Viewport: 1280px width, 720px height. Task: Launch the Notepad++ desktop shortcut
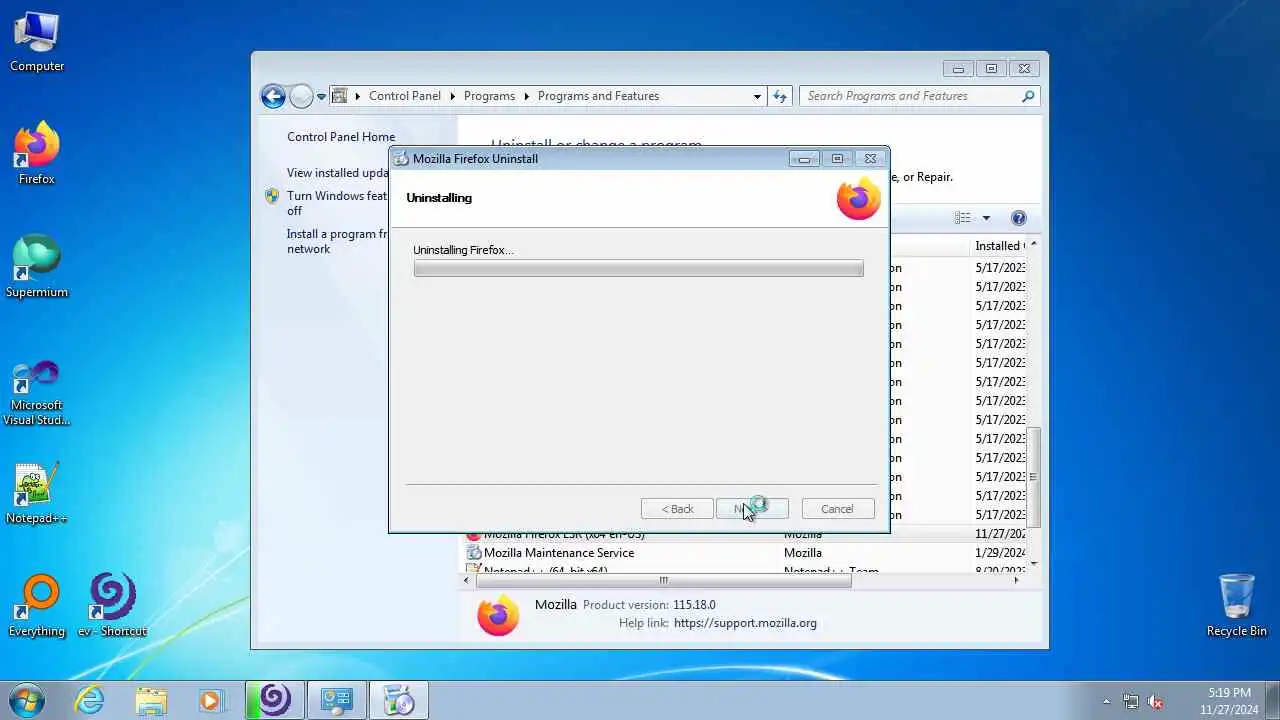click(37, 493)
